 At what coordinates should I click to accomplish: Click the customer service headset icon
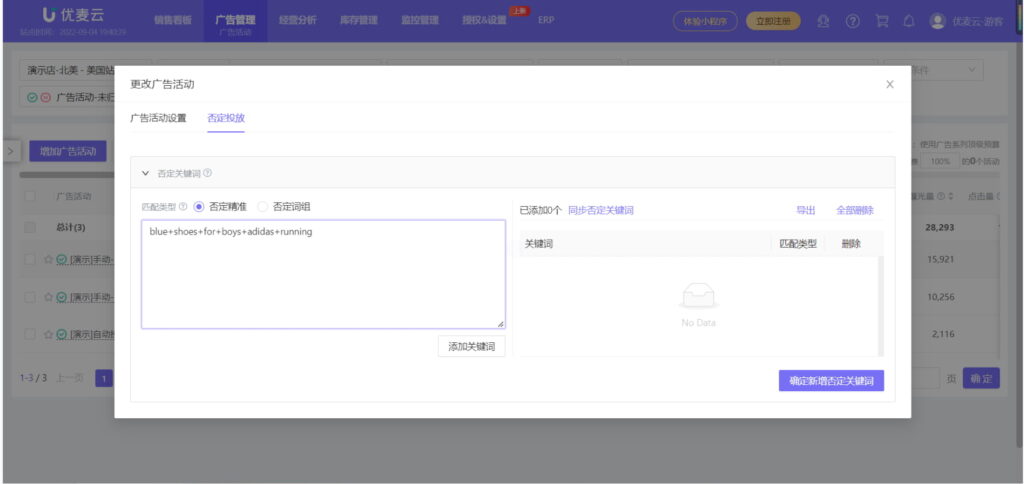[x=823, y=21]
